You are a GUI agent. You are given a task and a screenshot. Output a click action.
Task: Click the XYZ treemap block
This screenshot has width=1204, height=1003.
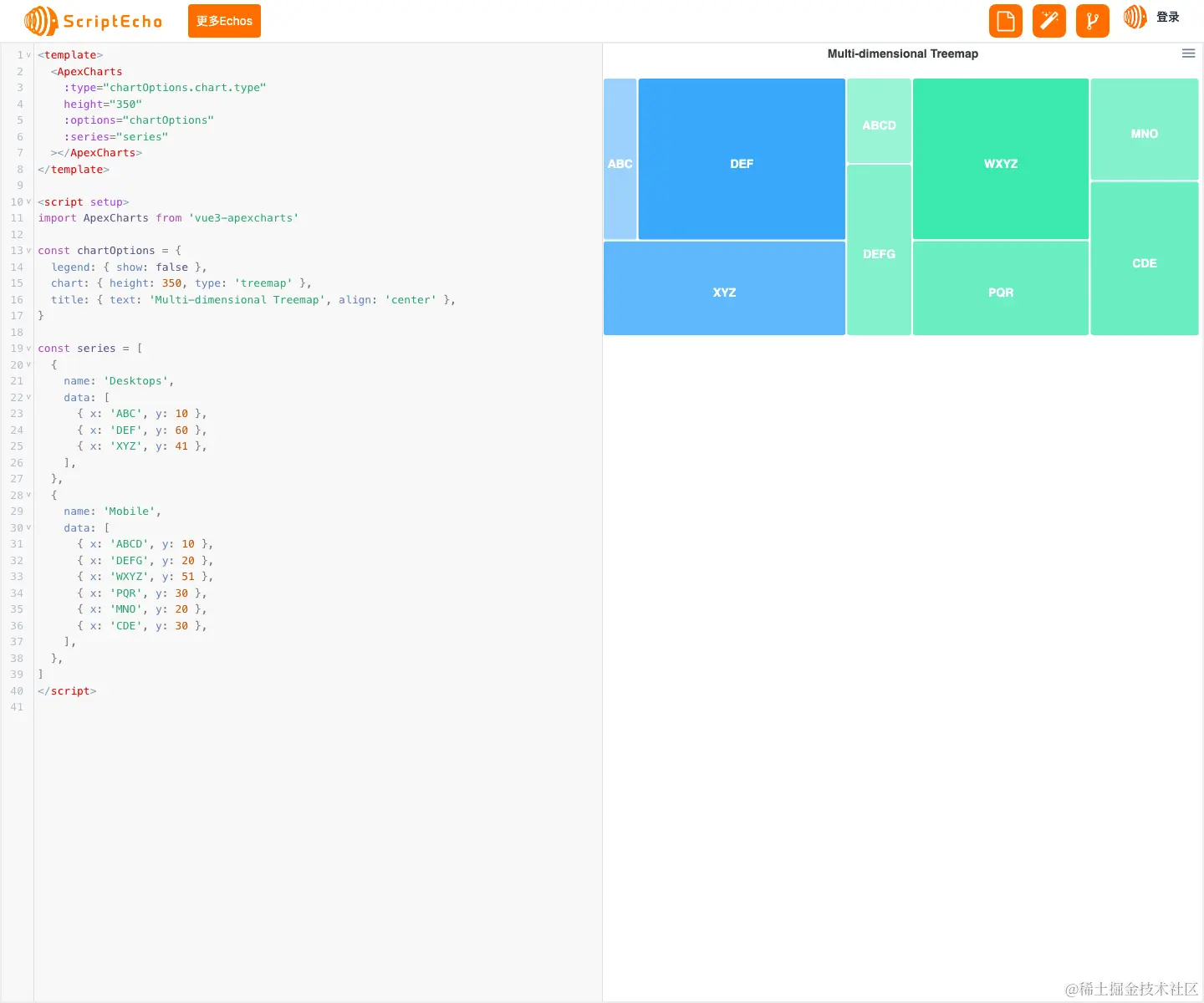point(724,288)
